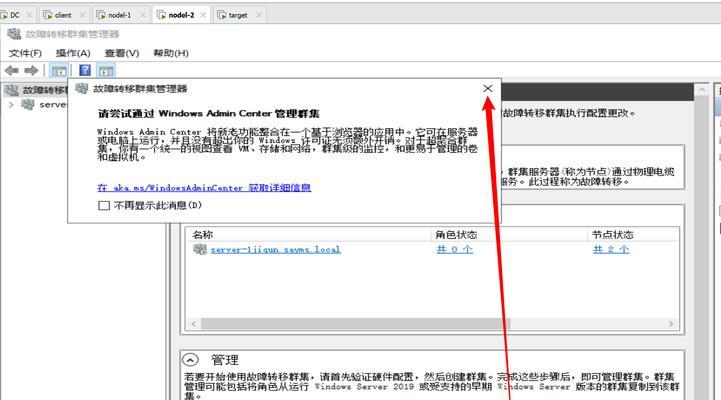721x400 pixels.
Task: Click the cluster list left scroll arrow
Action: (x=194, y=324)
